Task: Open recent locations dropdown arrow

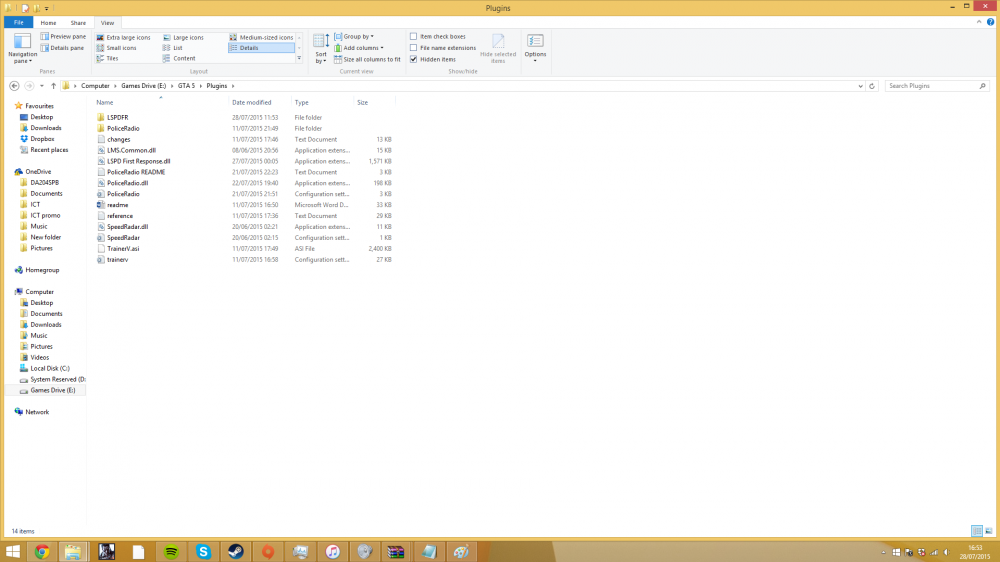Action: pos(41,85)
